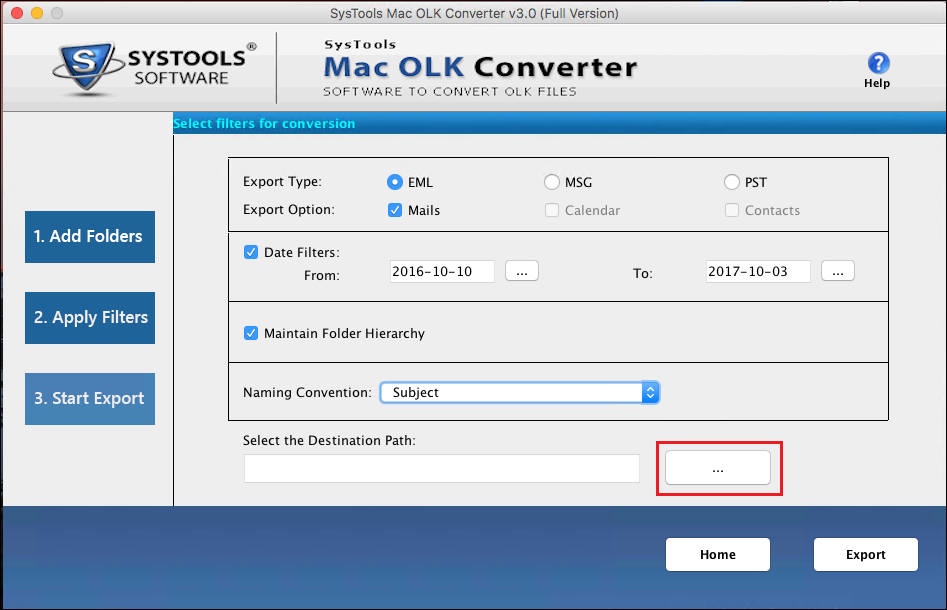Image resolution: width=947 pixels, height=610 pixels.
Task: Click the SysTools Software logo
Action: pyautogui.click(x=154, y=69)
